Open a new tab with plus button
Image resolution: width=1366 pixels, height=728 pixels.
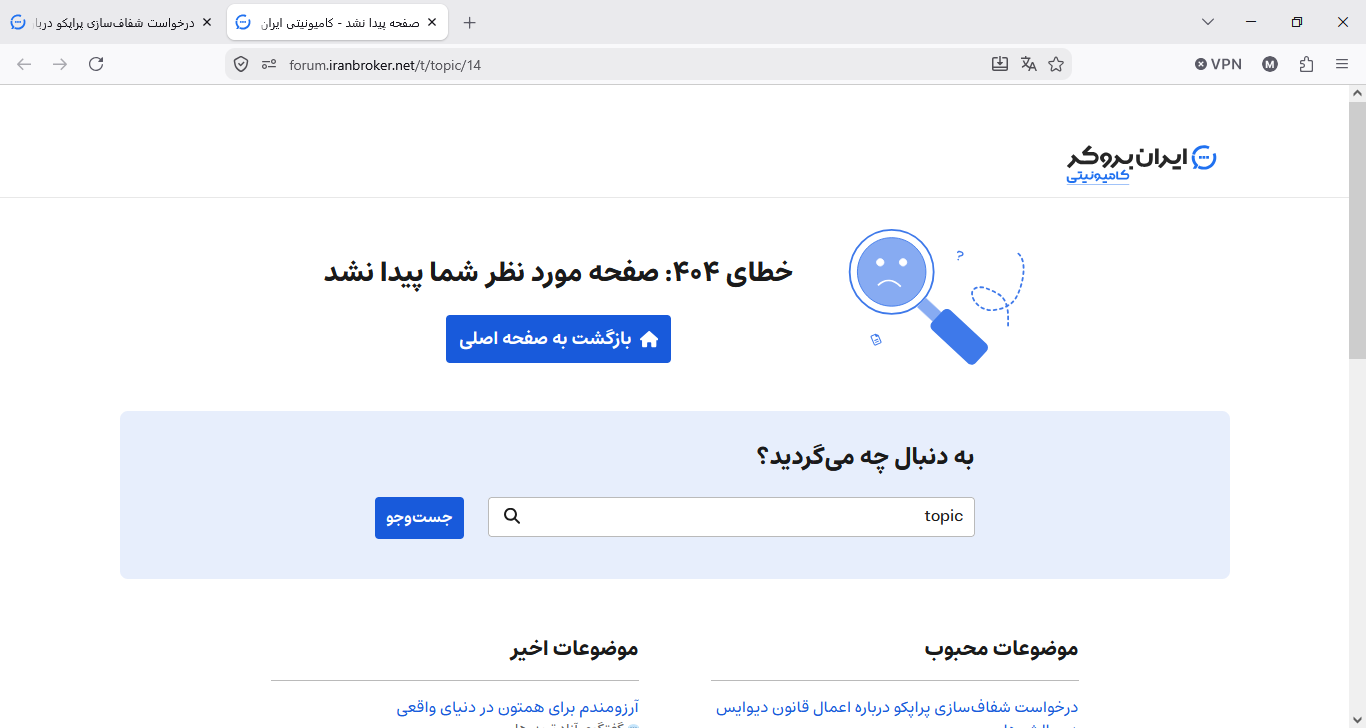coord(470,22)
